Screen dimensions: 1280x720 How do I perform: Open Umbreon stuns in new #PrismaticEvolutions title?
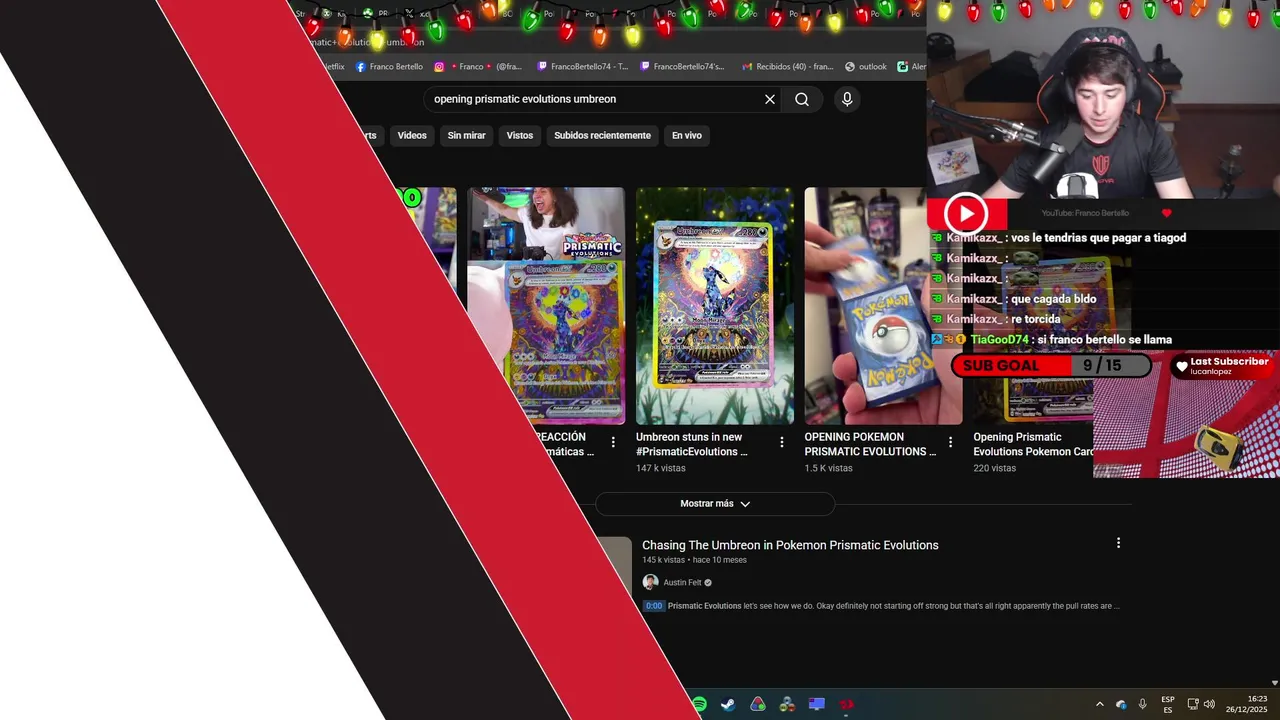coord(692,444)
